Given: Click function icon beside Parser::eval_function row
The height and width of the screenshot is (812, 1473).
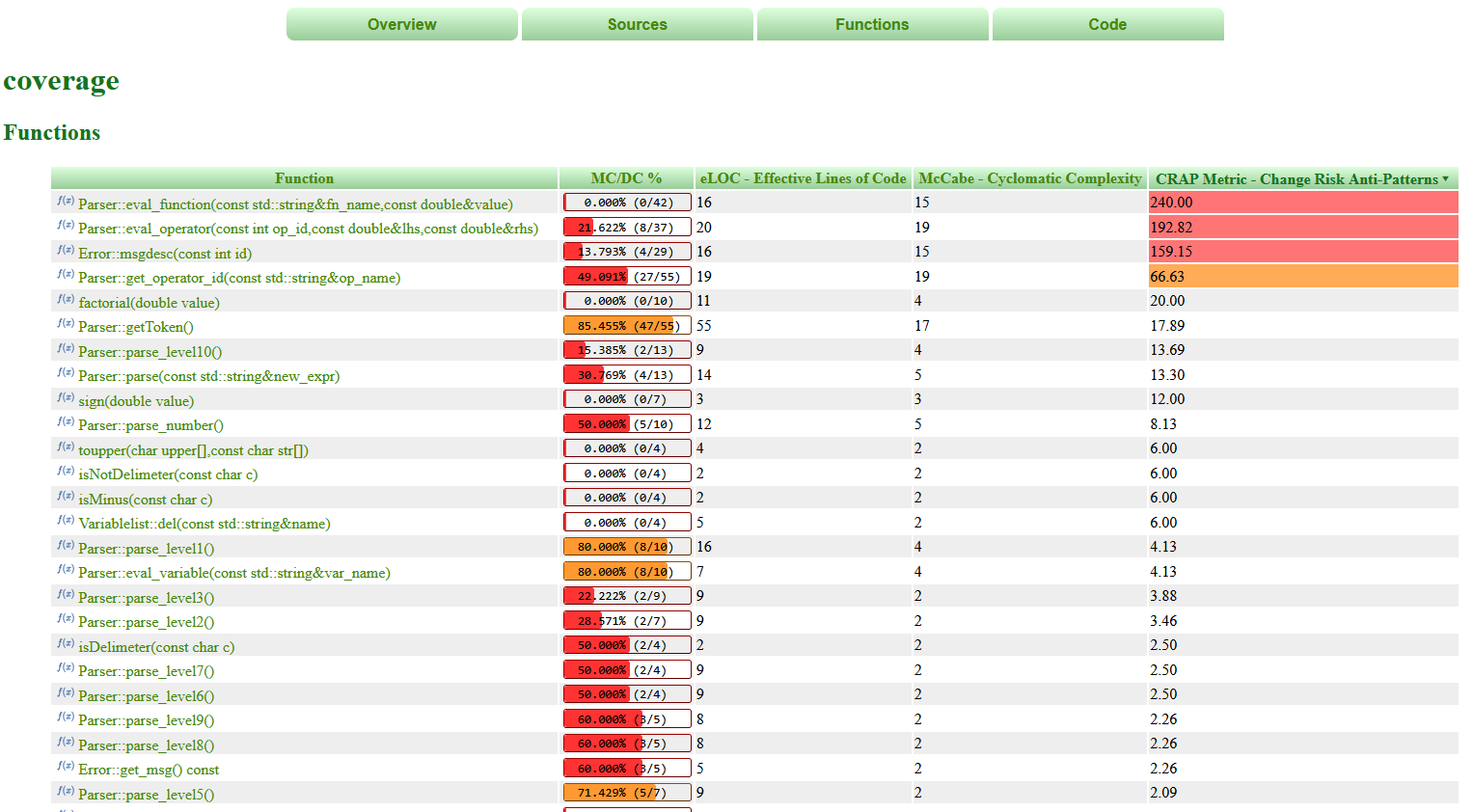Looking at the screenshot, I should tap(65, 202).
